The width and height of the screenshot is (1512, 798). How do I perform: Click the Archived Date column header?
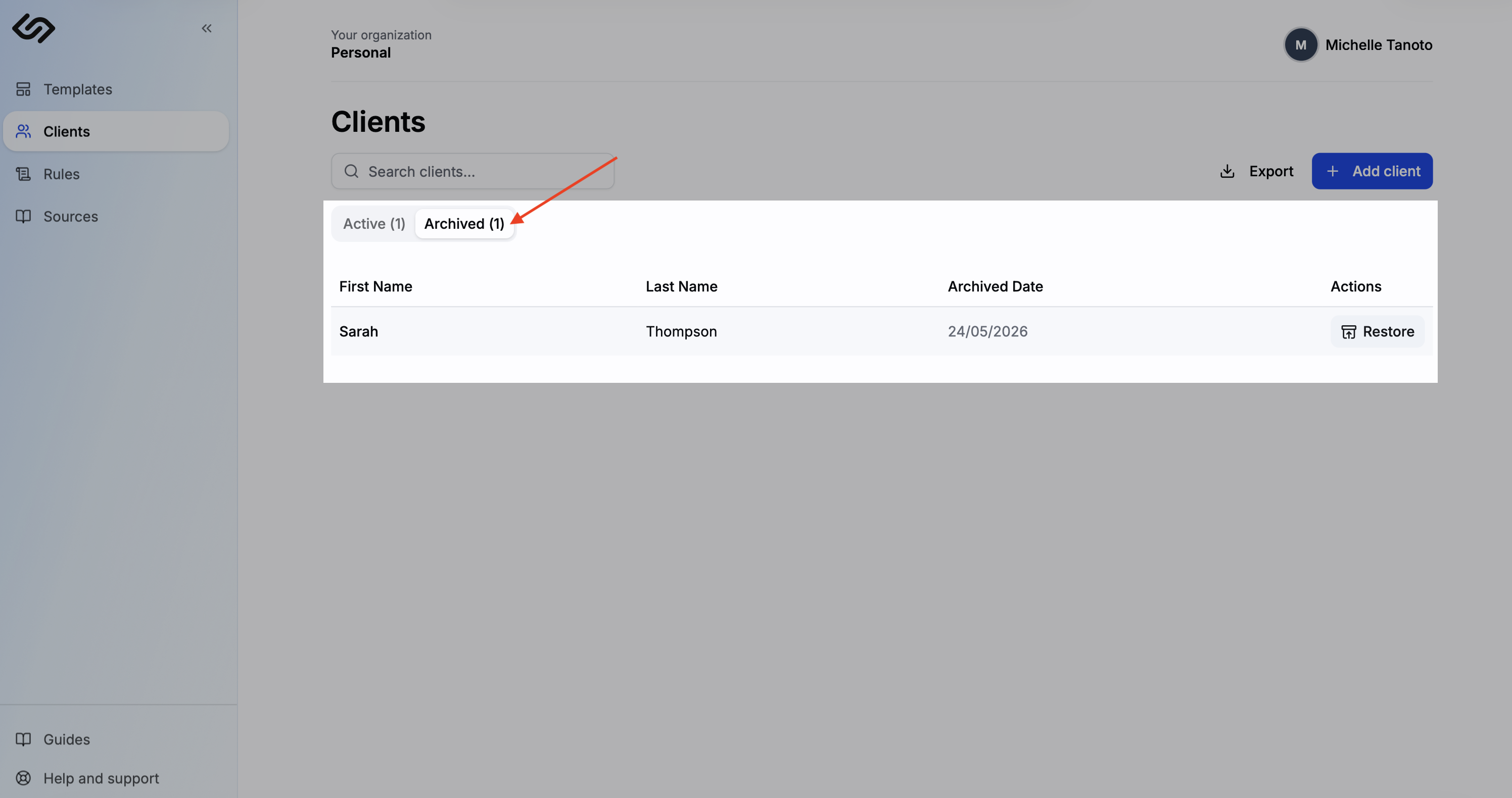tap(996, 286)
